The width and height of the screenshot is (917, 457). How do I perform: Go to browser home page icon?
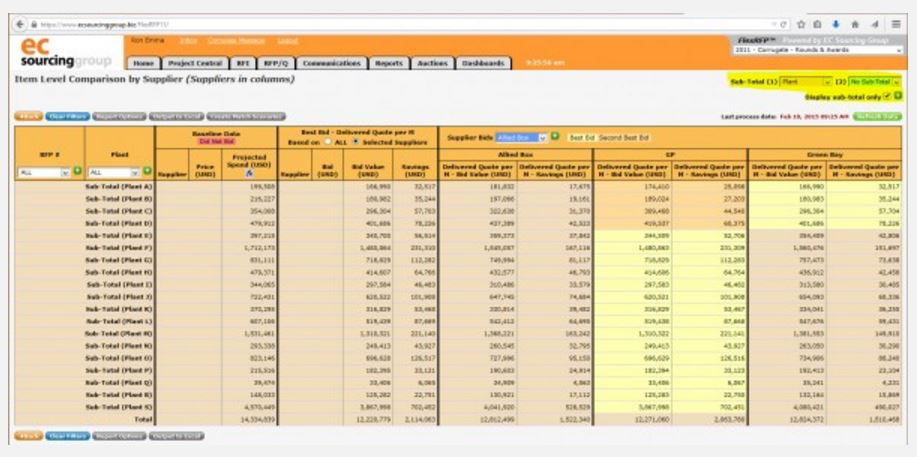(854, 25)
